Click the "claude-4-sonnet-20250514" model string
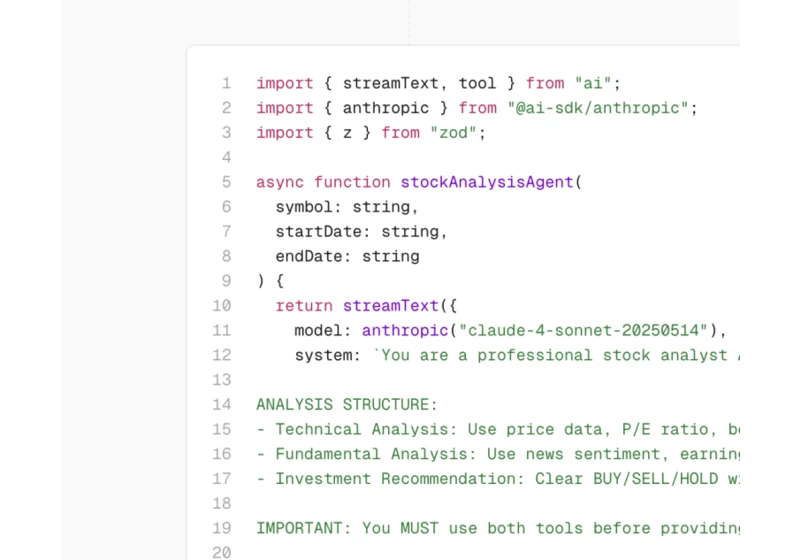This screenshot has width=800, height=560. 583,330
